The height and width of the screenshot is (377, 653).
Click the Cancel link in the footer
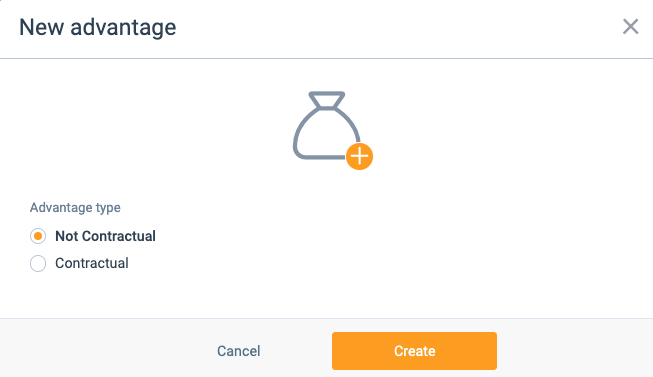point(239,351)
